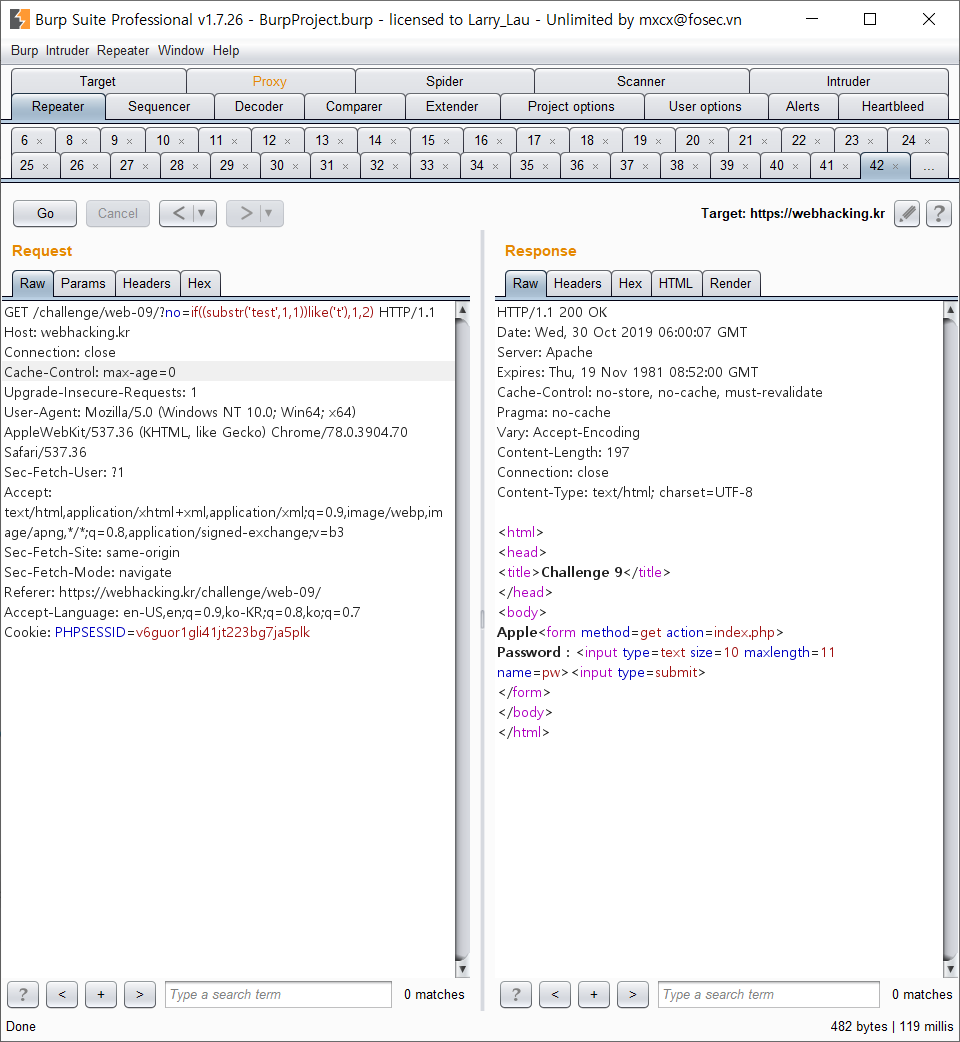960x1042 pixels.
Task: Switch to the Comparer tab
Action: [x=354, y=106]
